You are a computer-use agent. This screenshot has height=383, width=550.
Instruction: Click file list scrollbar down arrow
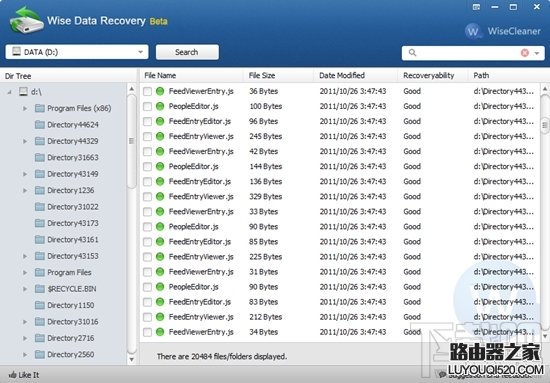545,336
